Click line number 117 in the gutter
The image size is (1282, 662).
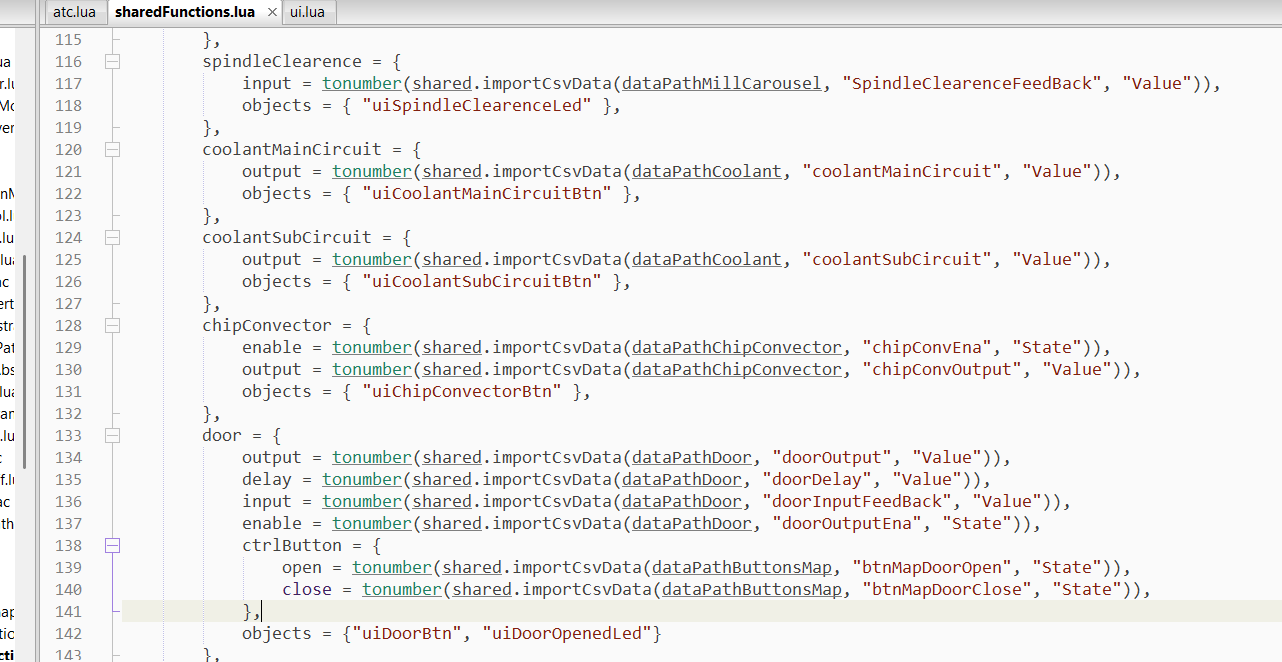(x=68, y=84)
